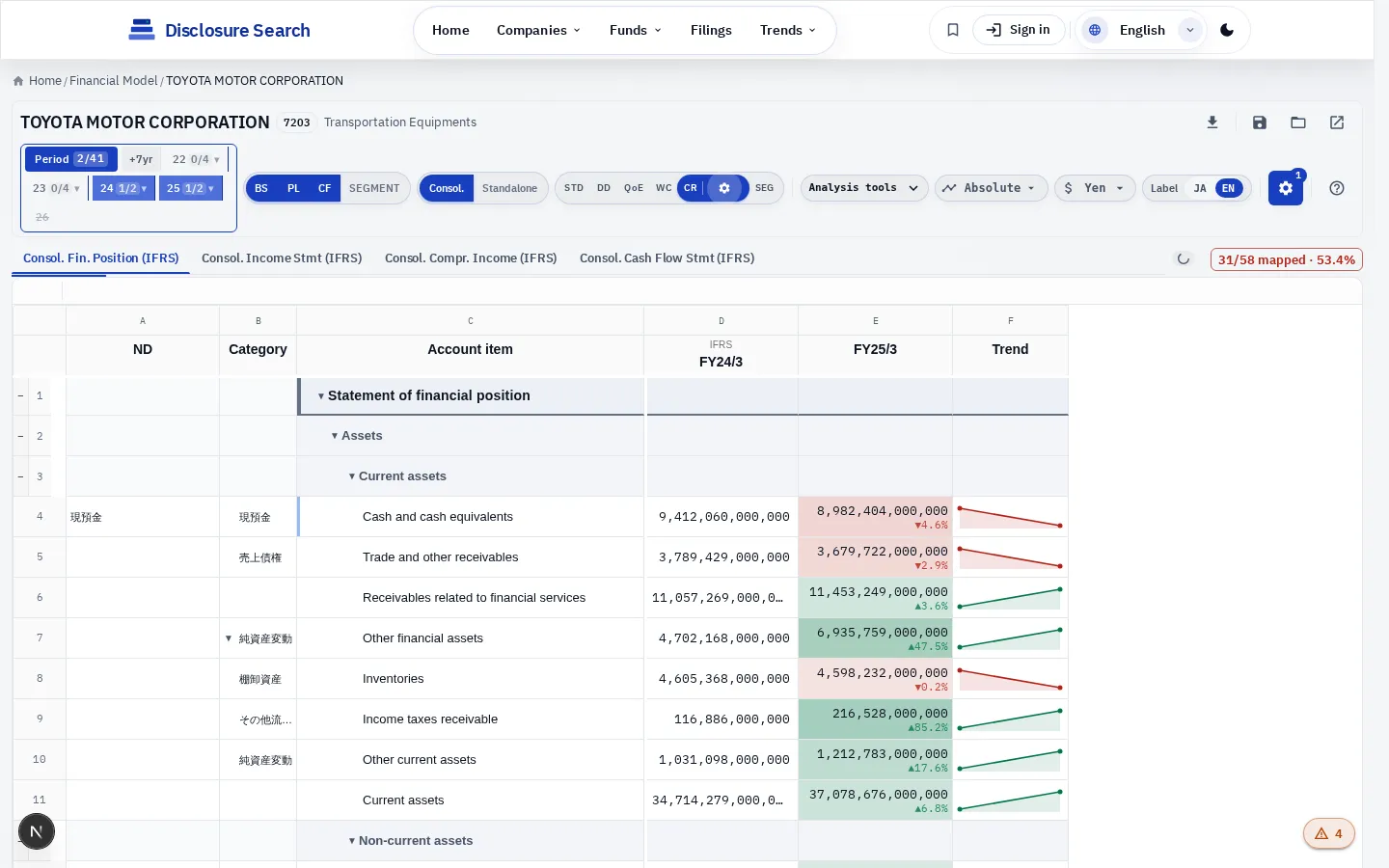The height and width of the screenshot is (868, 1389).
Task: Open Consol. Income Stmt (IFRS) tab
Action: (x=282, y=258)
